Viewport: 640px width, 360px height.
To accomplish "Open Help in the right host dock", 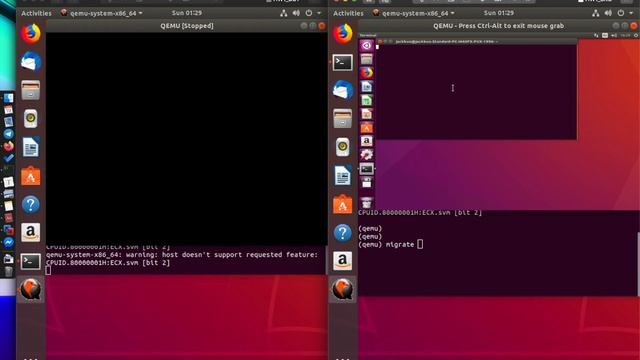I will [x=342, y=233].
